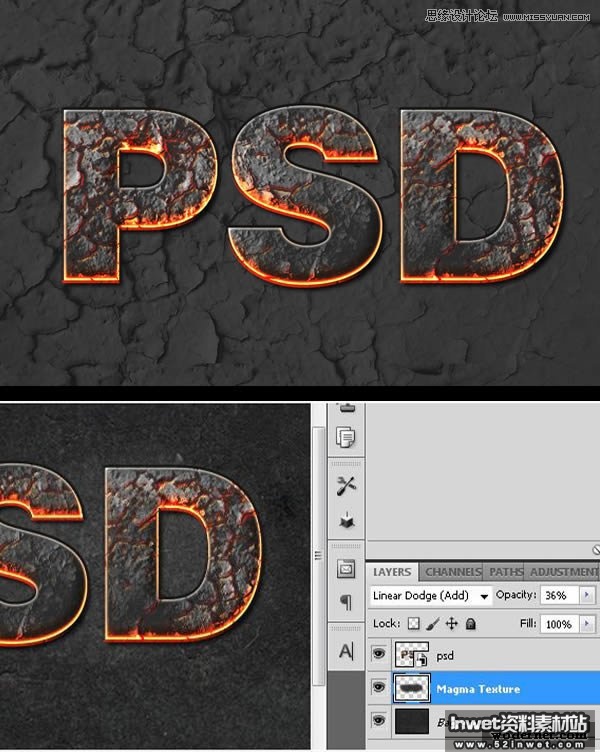Switch to the Layers tab
Image resolution: width=600 pixels, height=752 pixels.
tap(392, 572)
